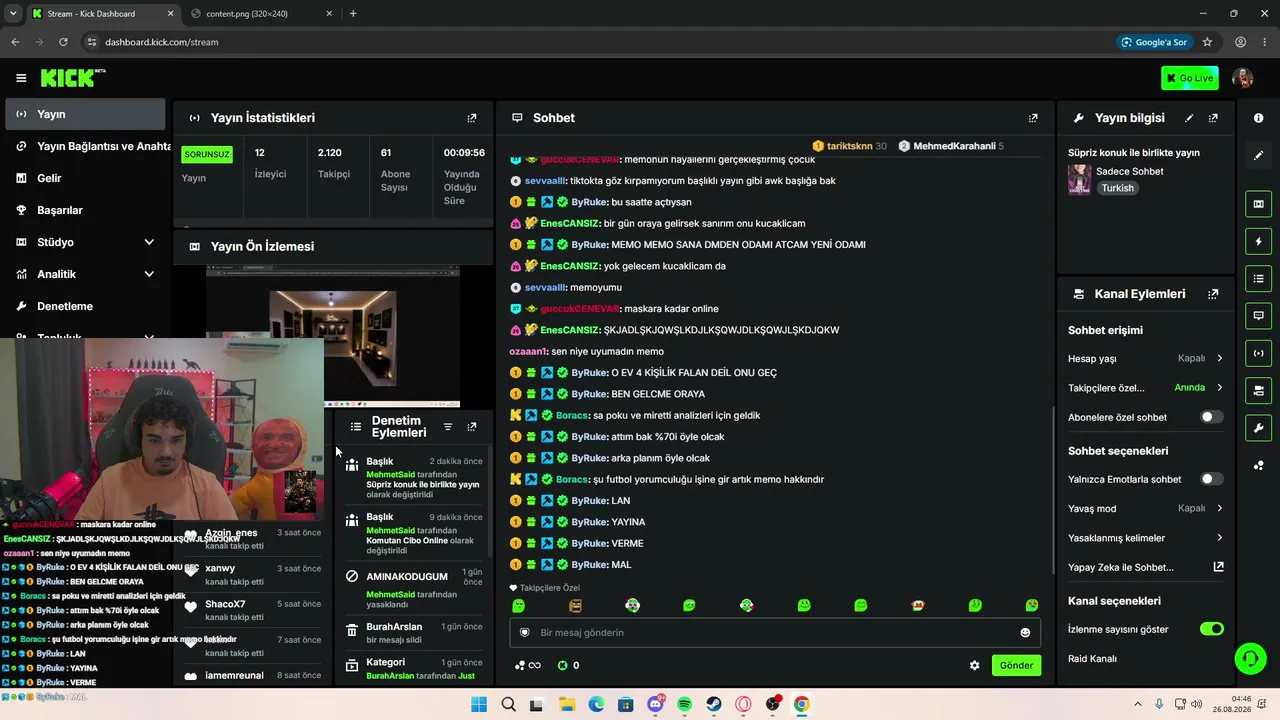The height and width of the screenshot is (720, 1280).
Task: Open Yavaş mod options
Action: (1145, 508)
